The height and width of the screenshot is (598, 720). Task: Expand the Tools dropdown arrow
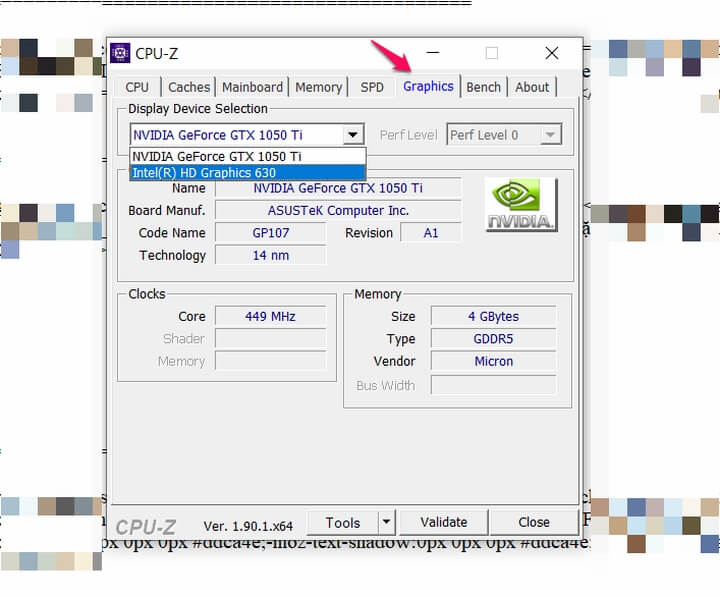(x=387, y=523)
